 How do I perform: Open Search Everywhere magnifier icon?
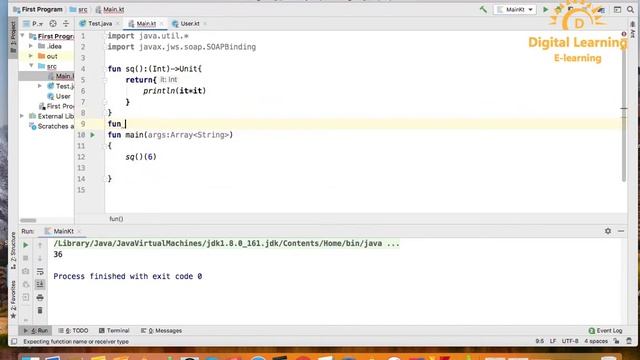point(630,9)
